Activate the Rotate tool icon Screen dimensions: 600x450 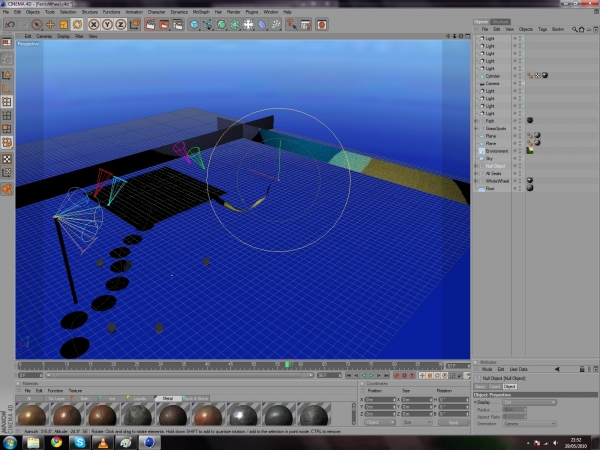pyautogui.click(x=77, y=25)
